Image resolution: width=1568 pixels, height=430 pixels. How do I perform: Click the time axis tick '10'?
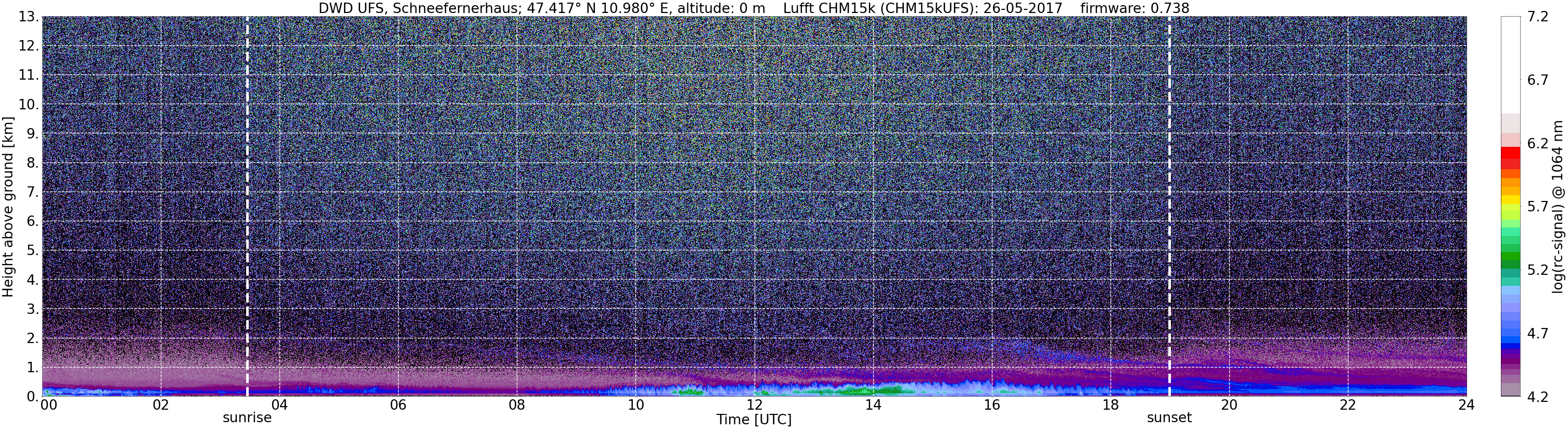(635, 405)
